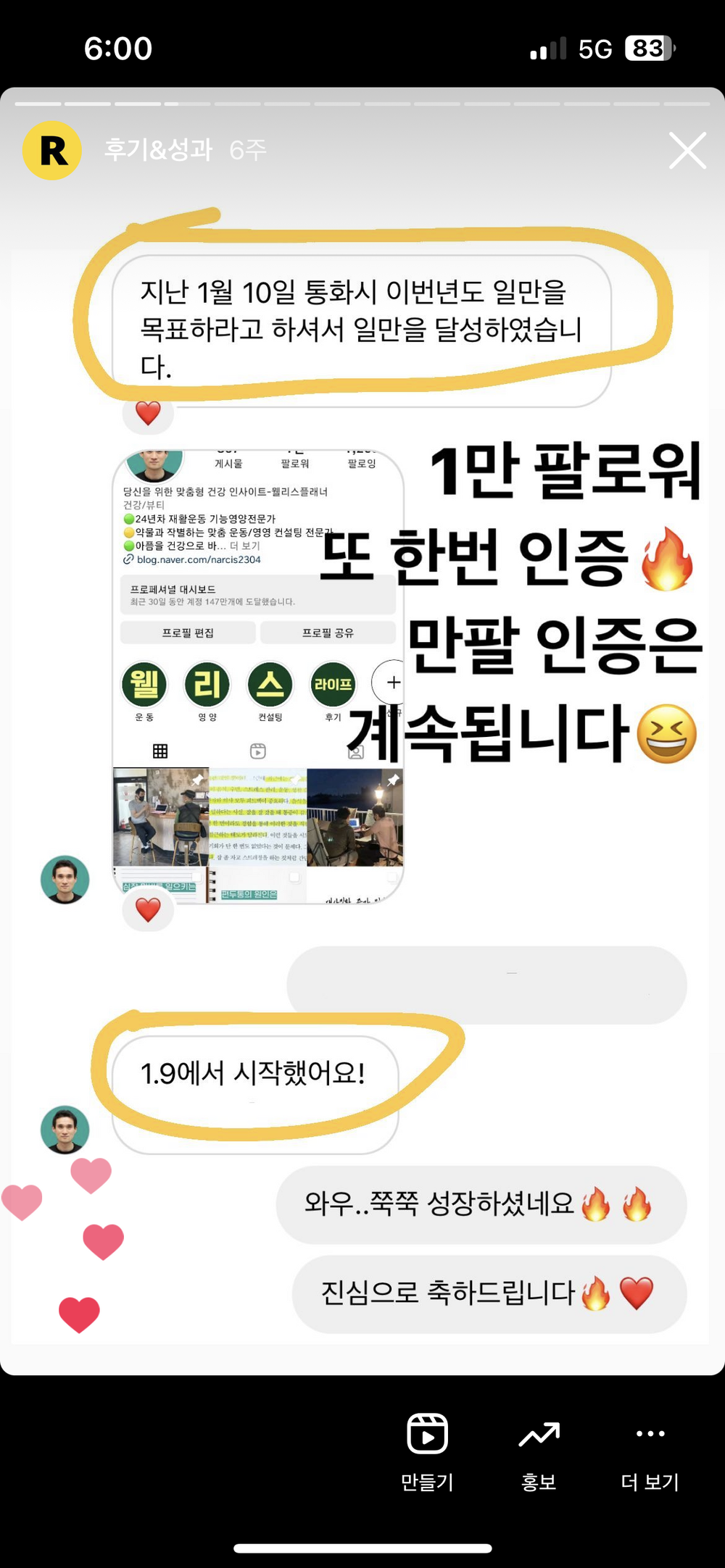The image size is (725, 1568).
Task: Tap the heart reaction under first message
Action: pyautogui.click(x=148, y=413)
